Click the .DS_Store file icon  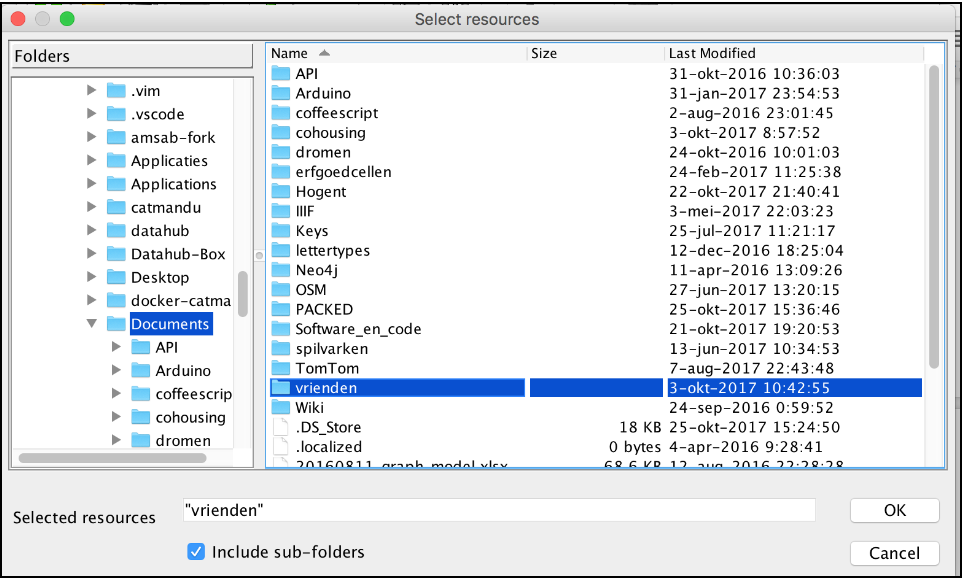(280, 427)
